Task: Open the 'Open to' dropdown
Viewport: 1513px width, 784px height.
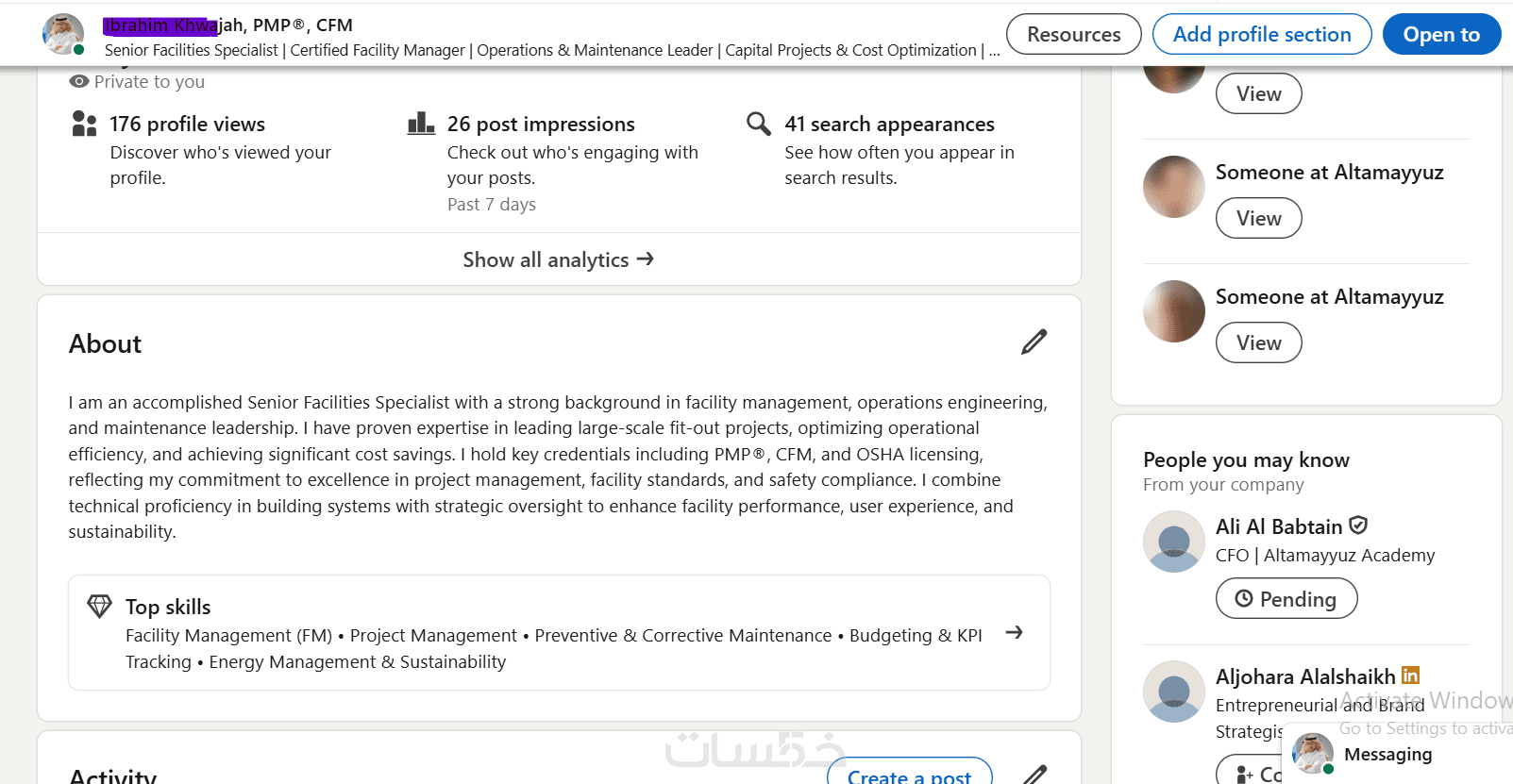Action: (1440, 35)
